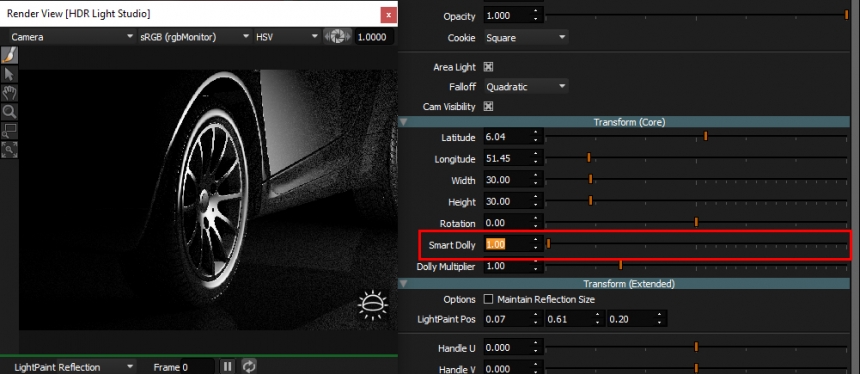Click the refresh render icon
860x374 pixels.
[249, 366]
